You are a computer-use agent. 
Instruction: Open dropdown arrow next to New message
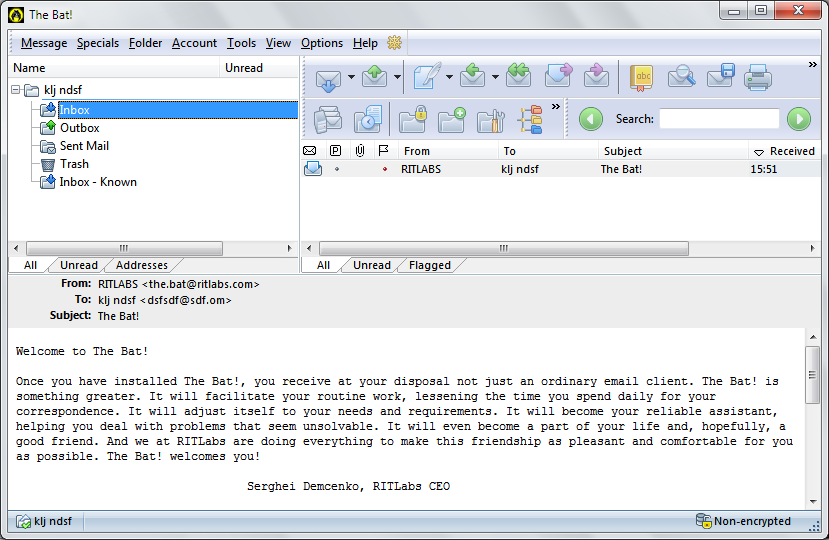pos(449,77)
